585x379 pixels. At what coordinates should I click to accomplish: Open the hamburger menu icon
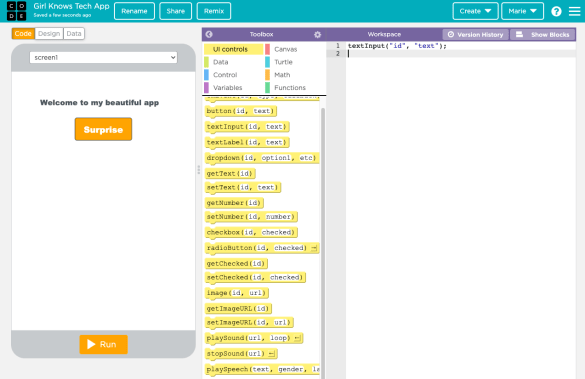pyautogui.click(x=575, y=11)
